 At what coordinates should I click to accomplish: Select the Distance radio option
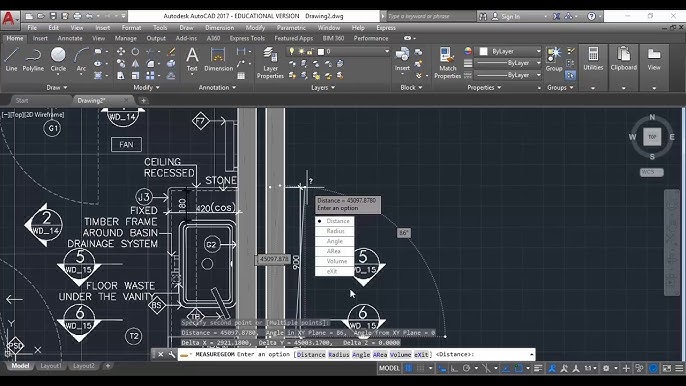(335, 221)
